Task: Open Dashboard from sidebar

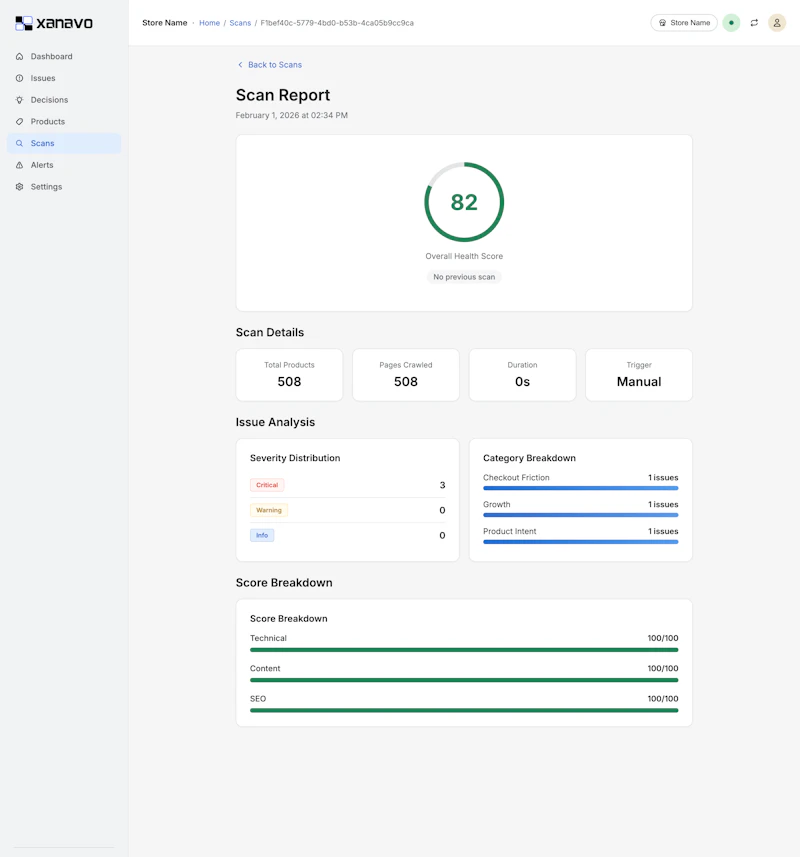Action: (x=64, y=56)
